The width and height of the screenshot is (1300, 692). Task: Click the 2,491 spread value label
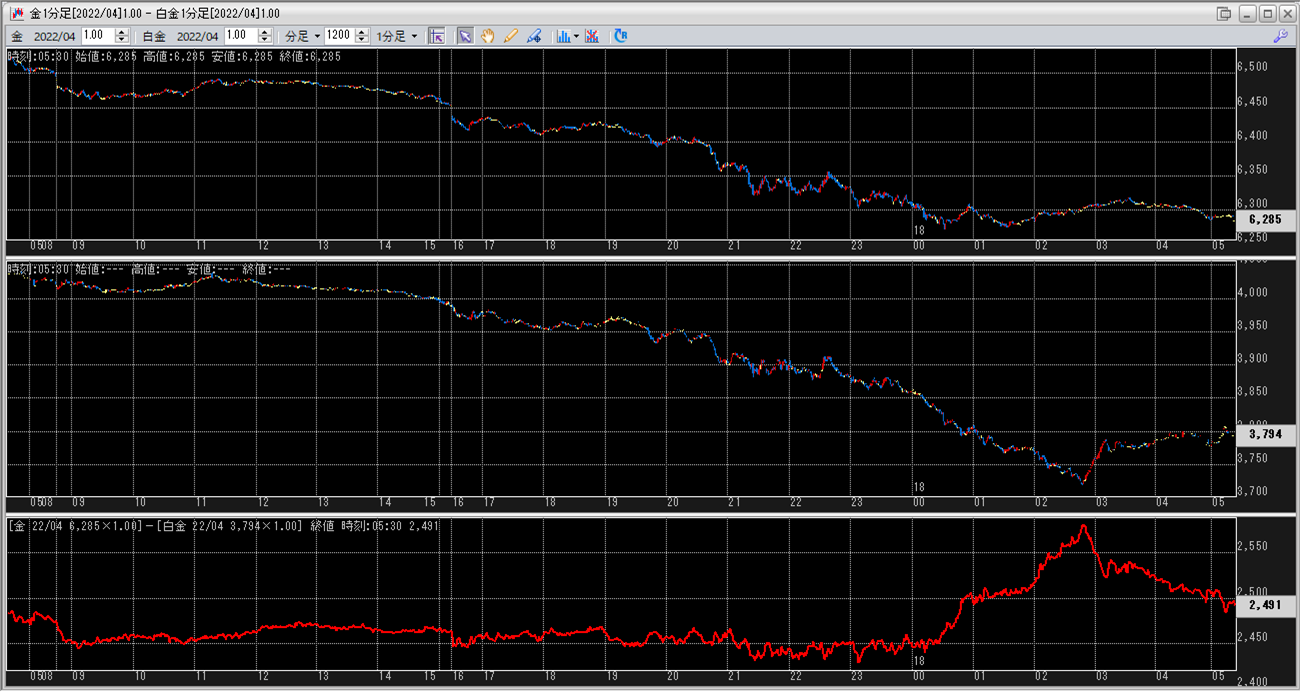pyautogui.click(x=1266, y=605)
